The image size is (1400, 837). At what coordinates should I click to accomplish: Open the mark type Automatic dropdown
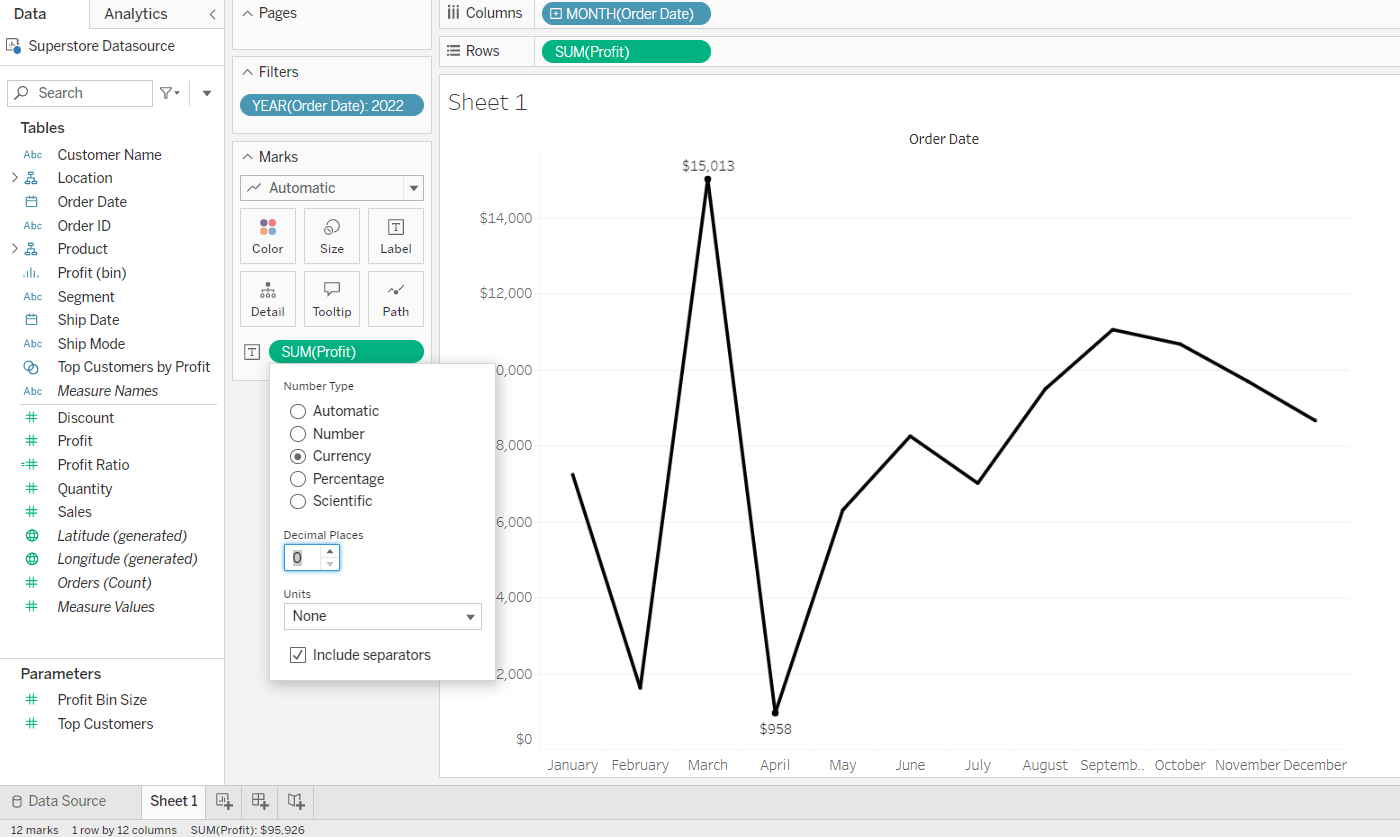(332, 188)
